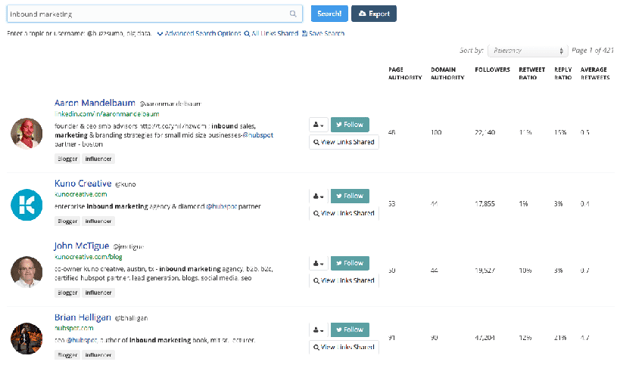Click the Followers column header

pos(492,70)
